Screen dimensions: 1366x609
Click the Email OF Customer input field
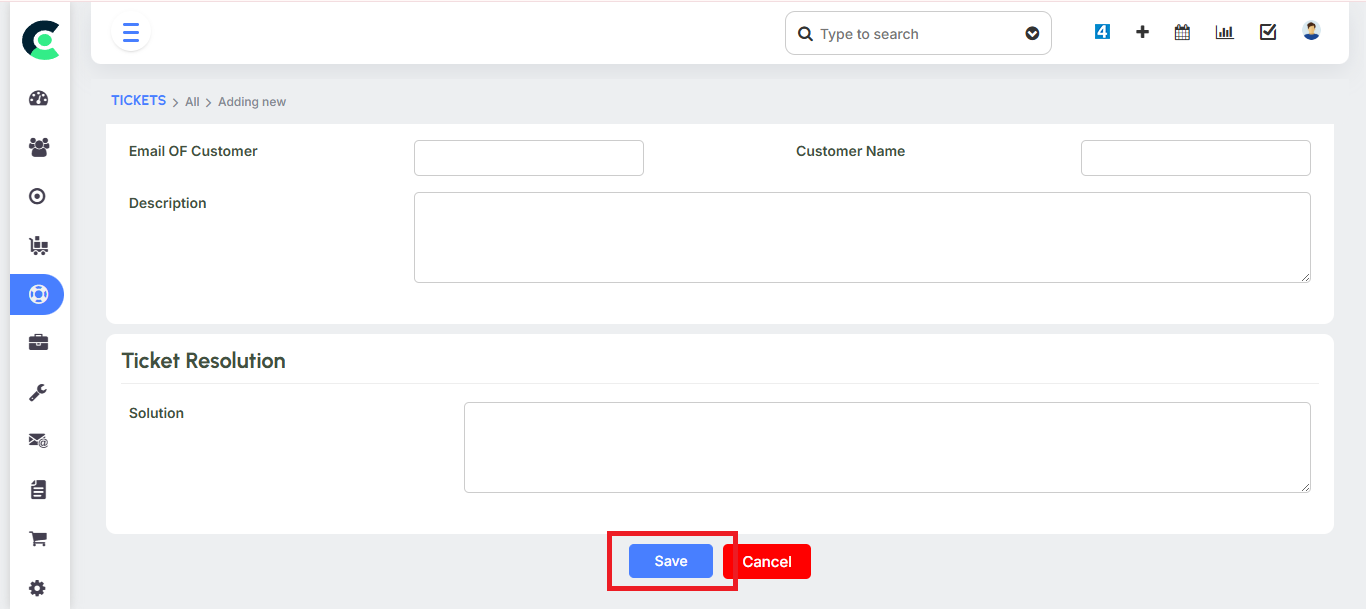[528, 158]
